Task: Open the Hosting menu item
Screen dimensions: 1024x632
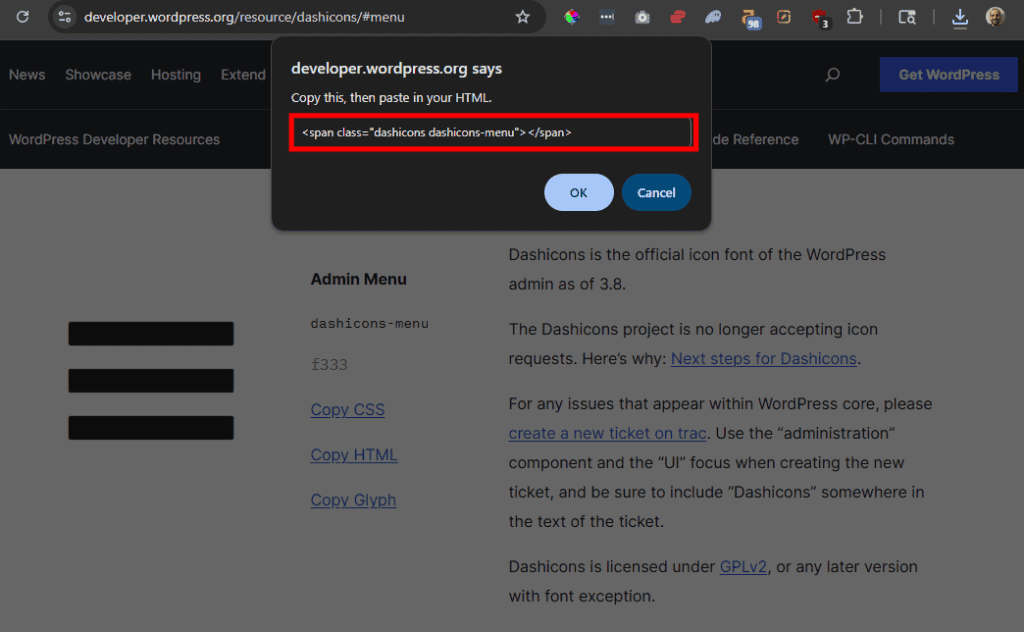Action: pos(176,75)
